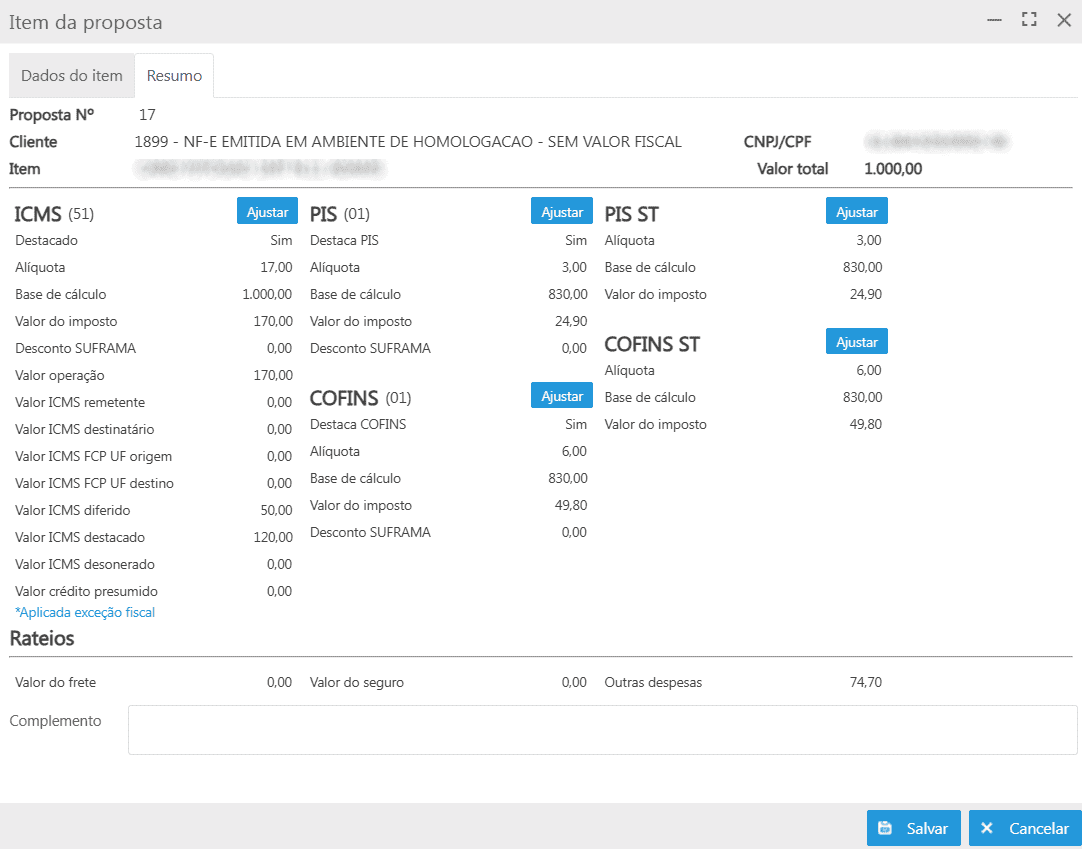Screen dimensions: 1082x849
Task: Cancel the proposal item dialog
Action: click(x=1024, y=828)
